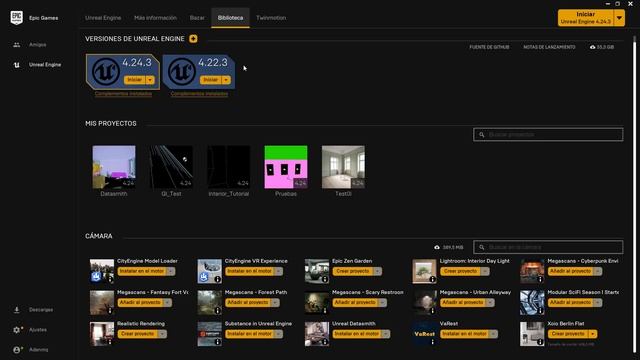Screen dimensions: 640x360
Task: Click the cloud storage size icon near Notas de Lanzamiento
Action: coord(592,47)
